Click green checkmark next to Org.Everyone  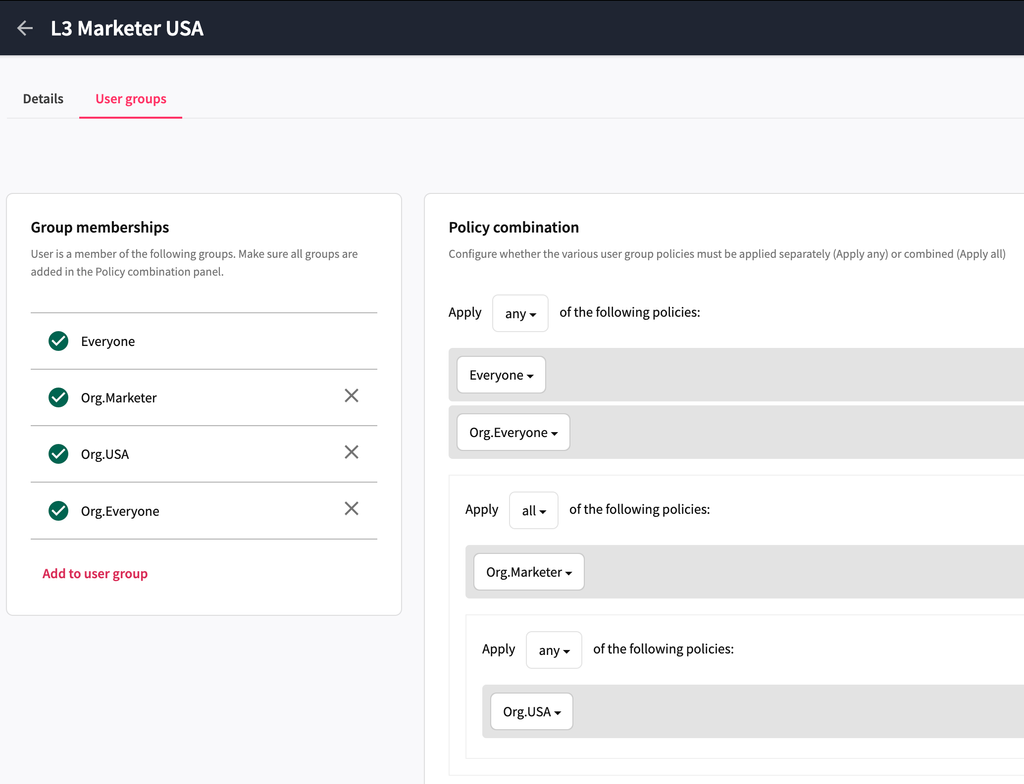(x=58, y=511)
